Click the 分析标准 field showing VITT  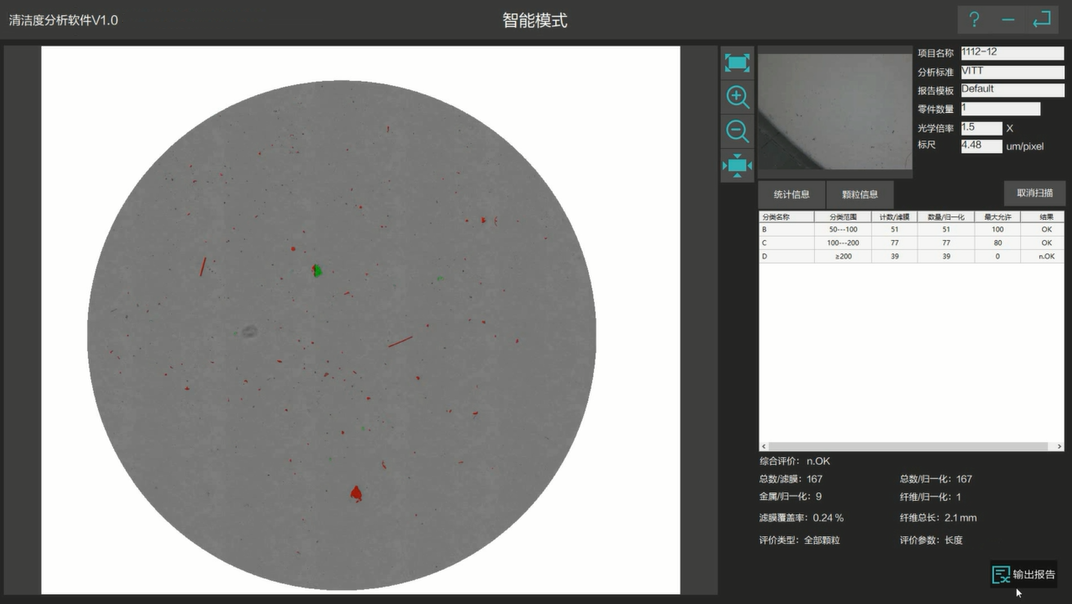click(x=1011, y=72)
